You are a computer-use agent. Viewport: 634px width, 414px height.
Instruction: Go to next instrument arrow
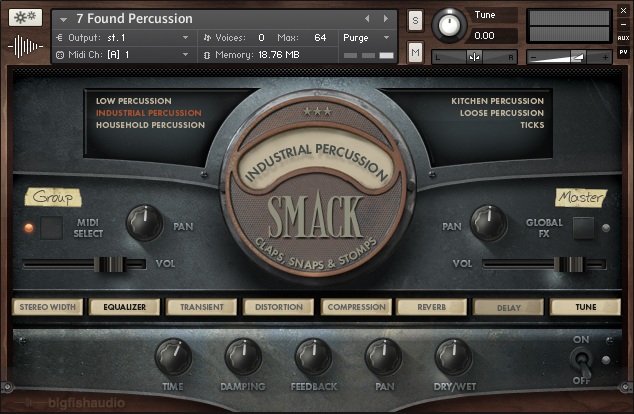tap(386, 19)
